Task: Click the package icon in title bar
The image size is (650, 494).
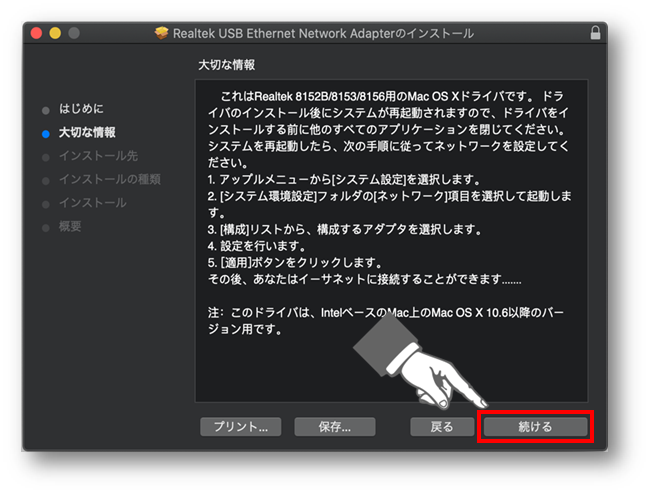Action: coord(162,33)
